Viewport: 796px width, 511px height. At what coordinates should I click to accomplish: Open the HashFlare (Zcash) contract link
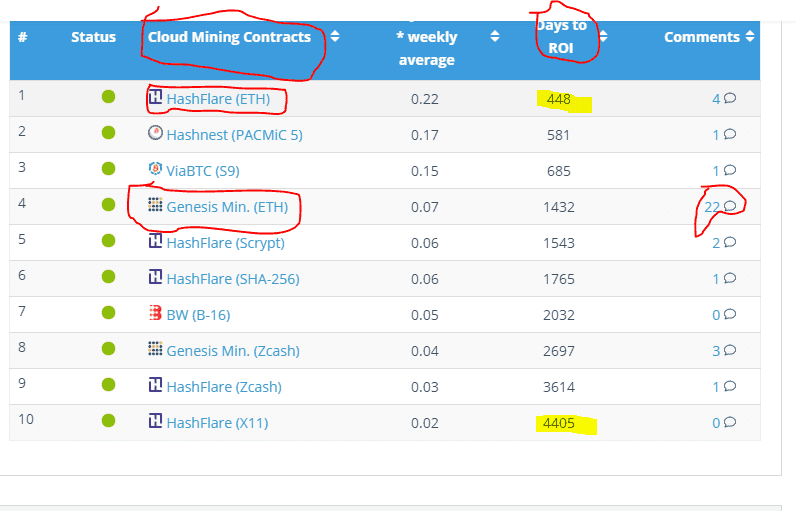pyautogui.click(x=224, y=387)
